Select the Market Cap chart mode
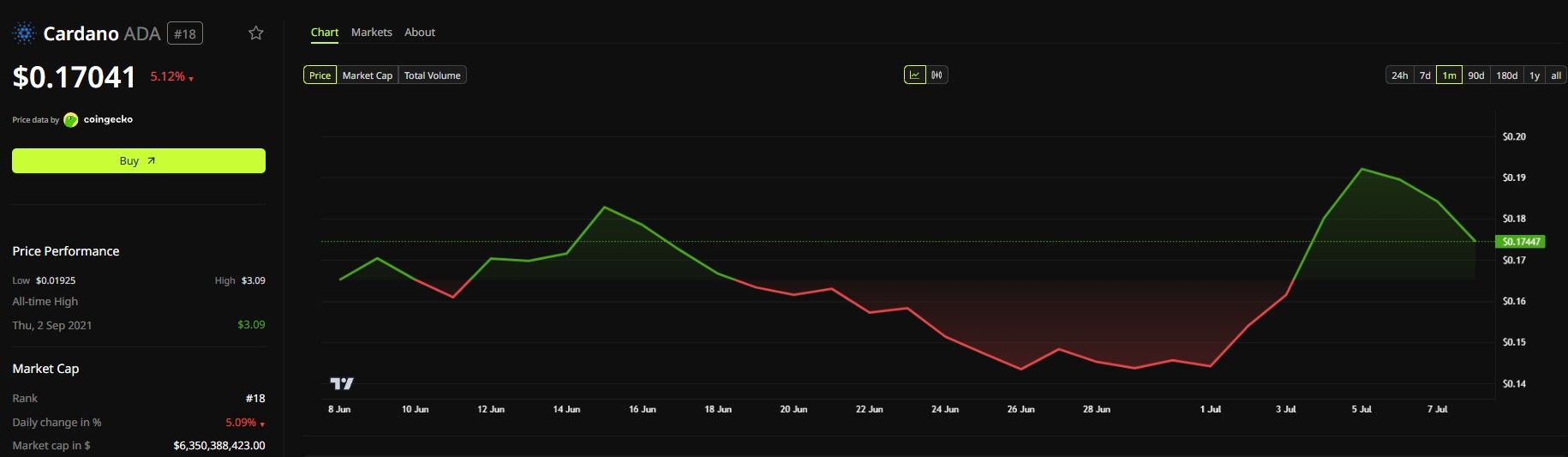This screenshot has width=1568, height=457. point(368,75)
